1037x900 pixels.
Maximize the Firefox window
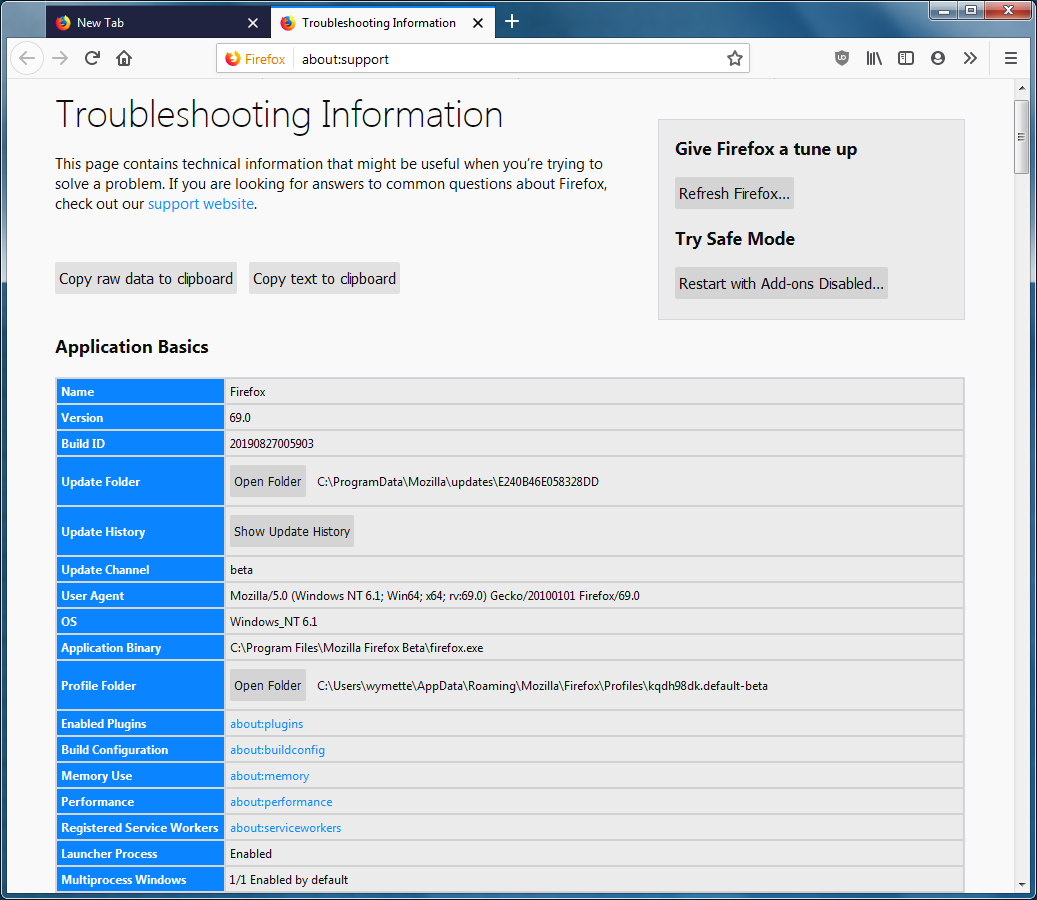pyautogui.click(x=971, y=11)
